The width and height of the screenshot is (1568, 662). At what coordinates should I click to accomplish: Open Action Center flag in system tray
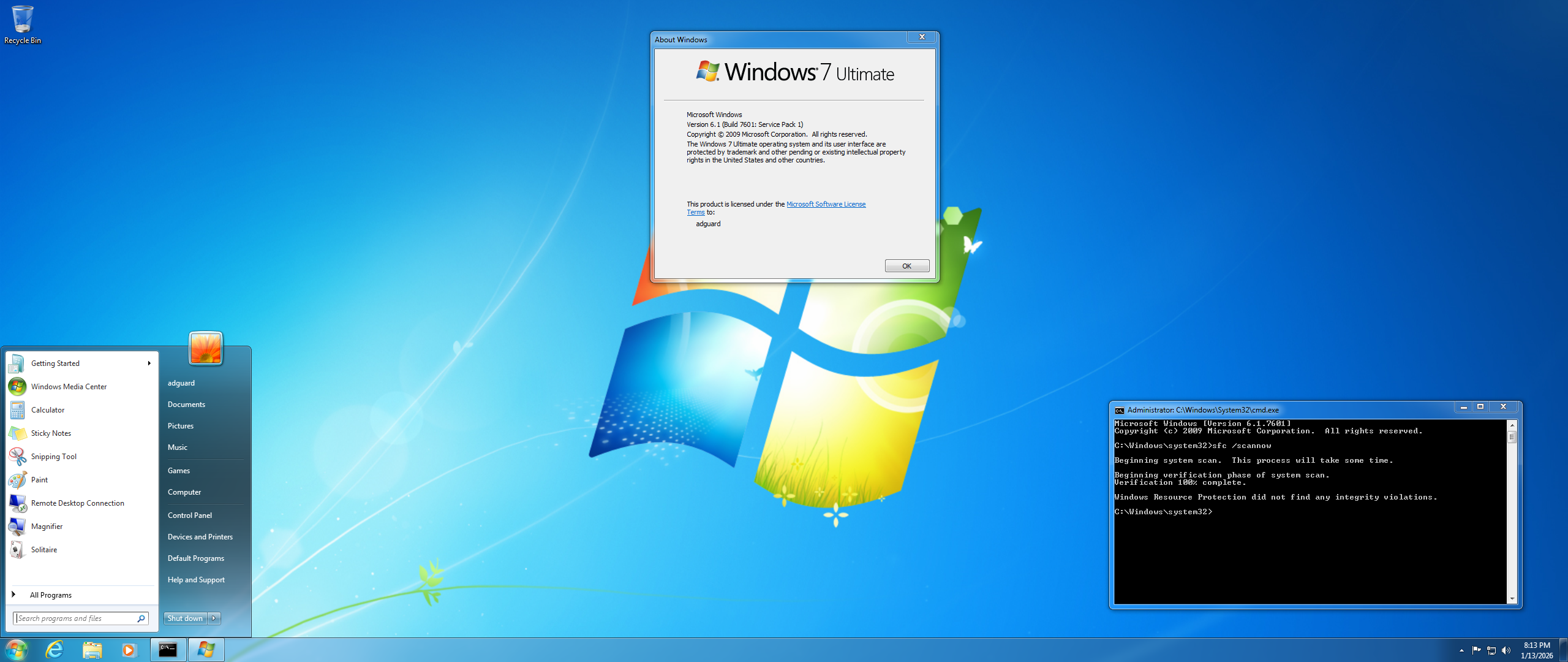(1476, 650)
